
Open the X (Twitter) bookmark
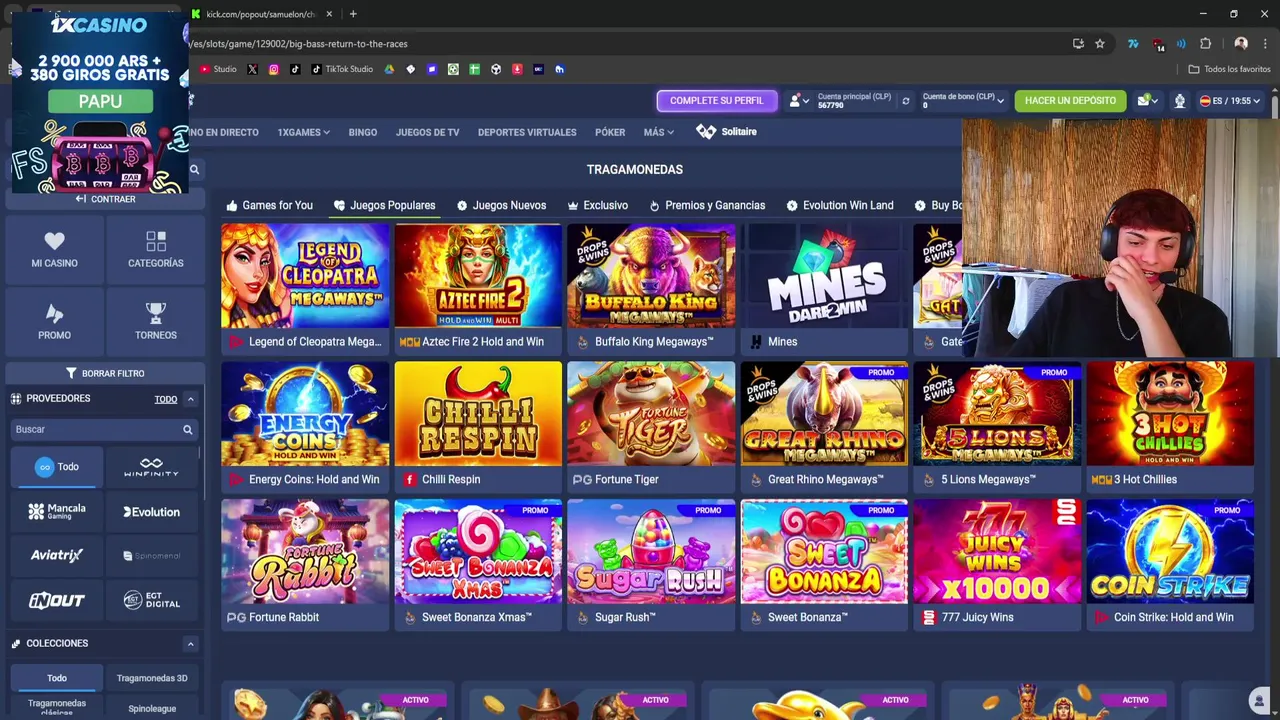click(252, 69)
